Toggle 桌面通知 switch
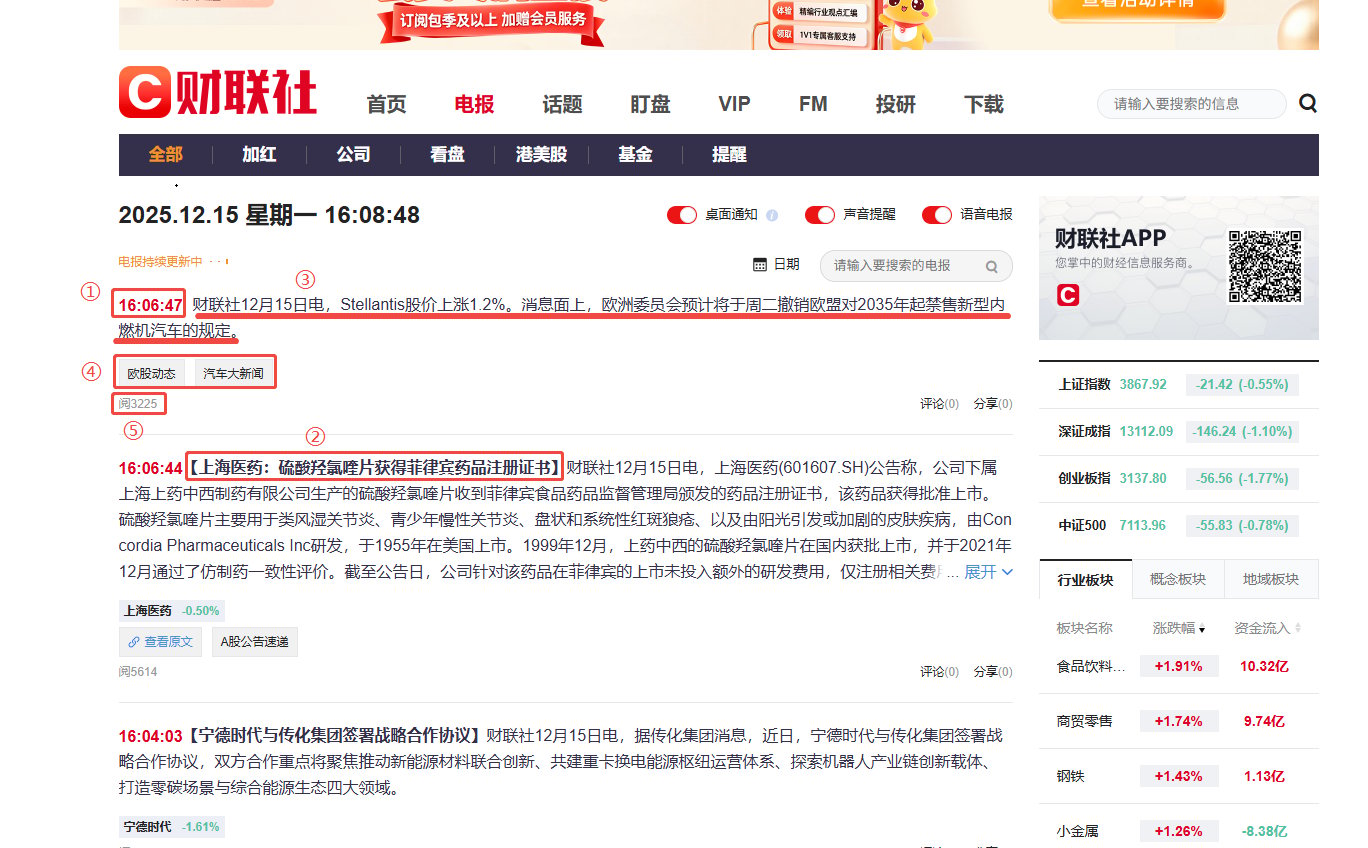 (682, 215)
